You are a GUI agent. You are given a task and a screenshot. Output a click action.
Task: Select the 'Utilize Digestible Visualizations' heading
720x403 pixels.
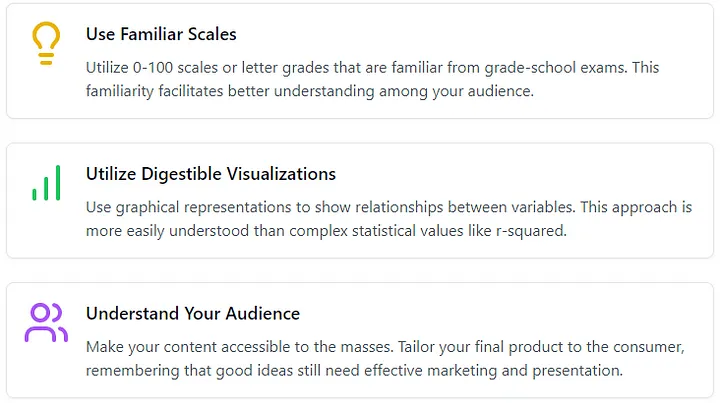tap(211, 174)
